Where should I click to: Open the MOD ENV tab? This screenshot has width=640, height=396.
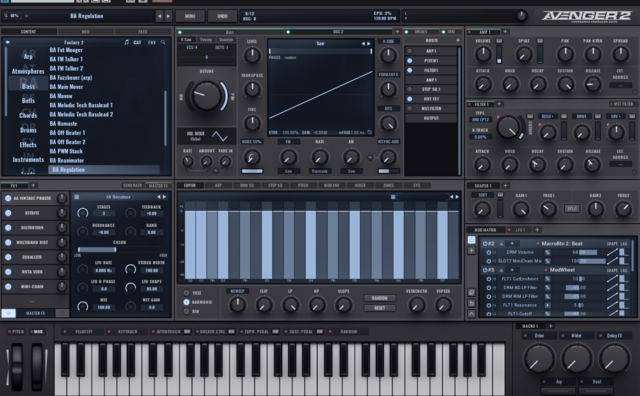pyautogui.click(x=331, y=185)
